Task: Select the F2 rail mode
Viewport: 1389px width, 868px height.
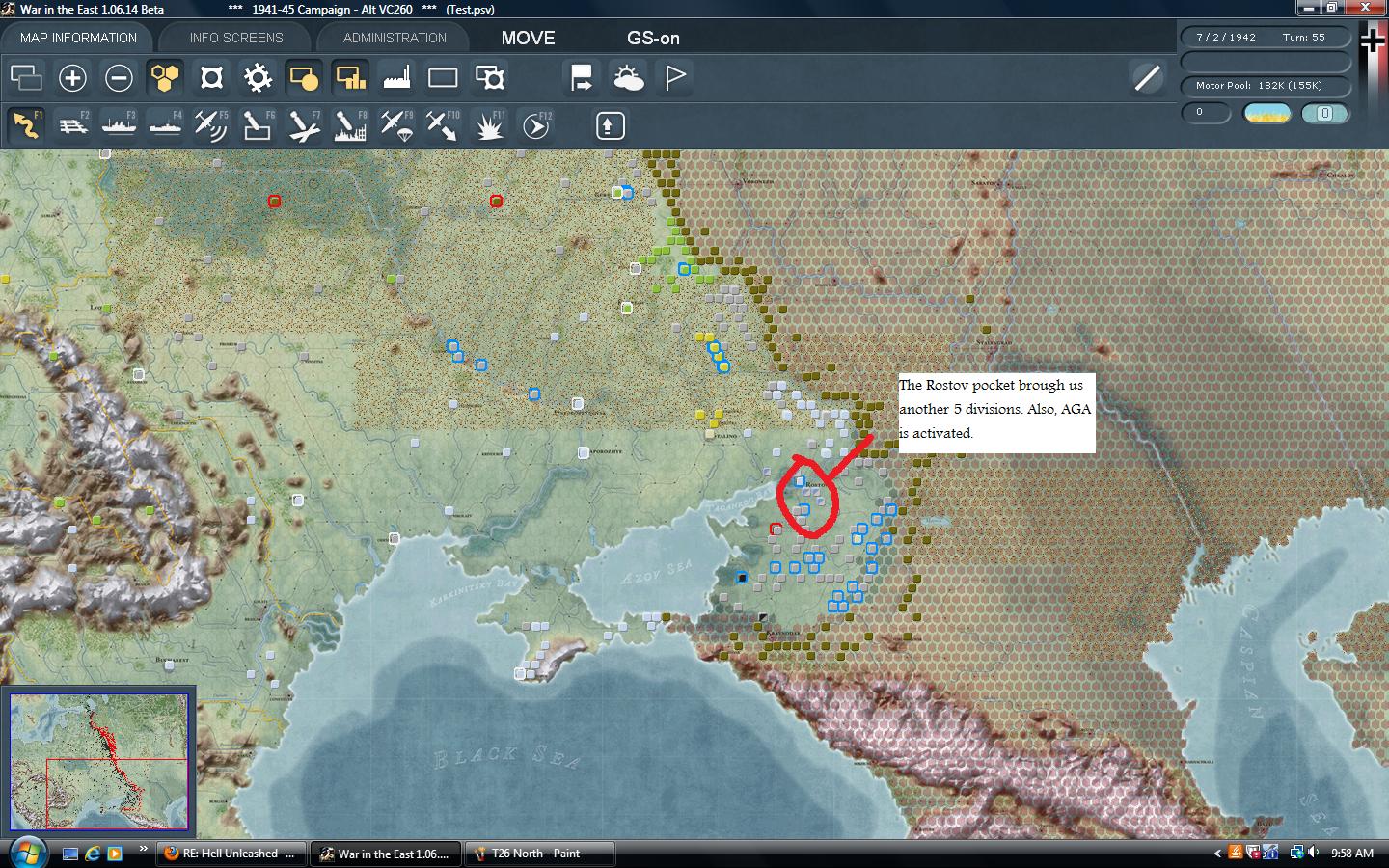Action: 72,125
